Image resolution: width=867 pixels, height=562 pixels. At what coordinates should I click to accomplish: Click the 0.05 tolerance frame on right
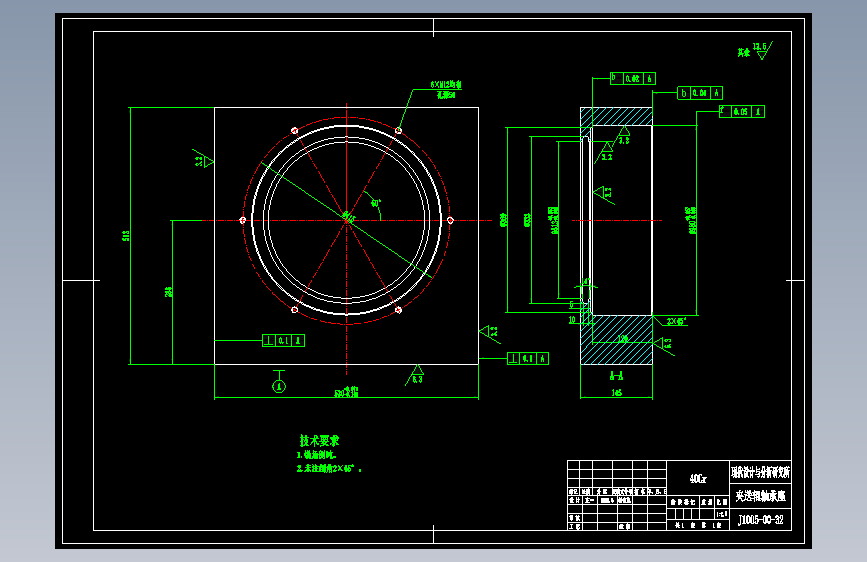pos(742,112)
